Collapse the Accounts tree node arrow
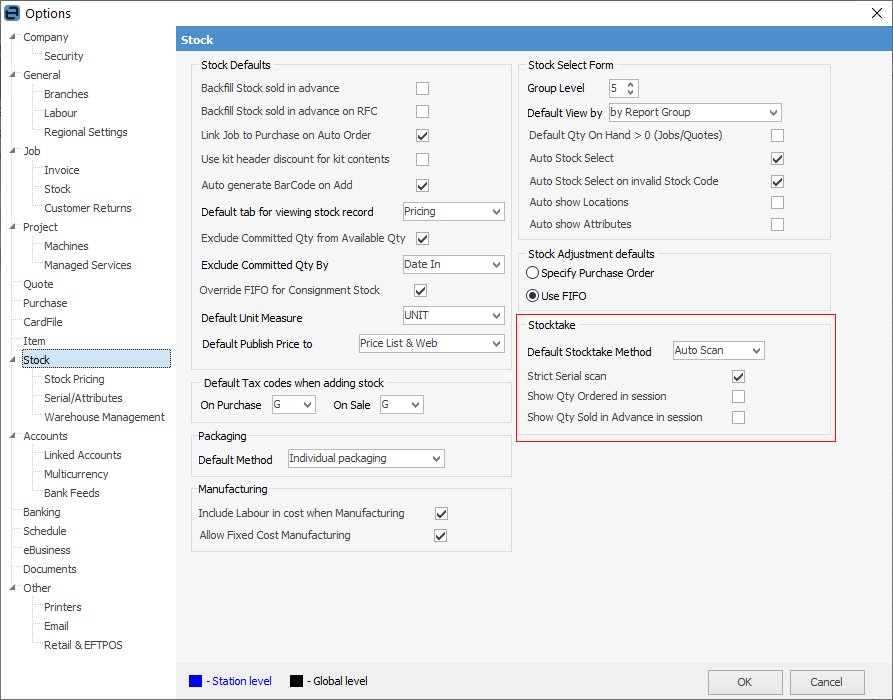The height and width of the screenshot is (700, 893). [x=13, y=436]
